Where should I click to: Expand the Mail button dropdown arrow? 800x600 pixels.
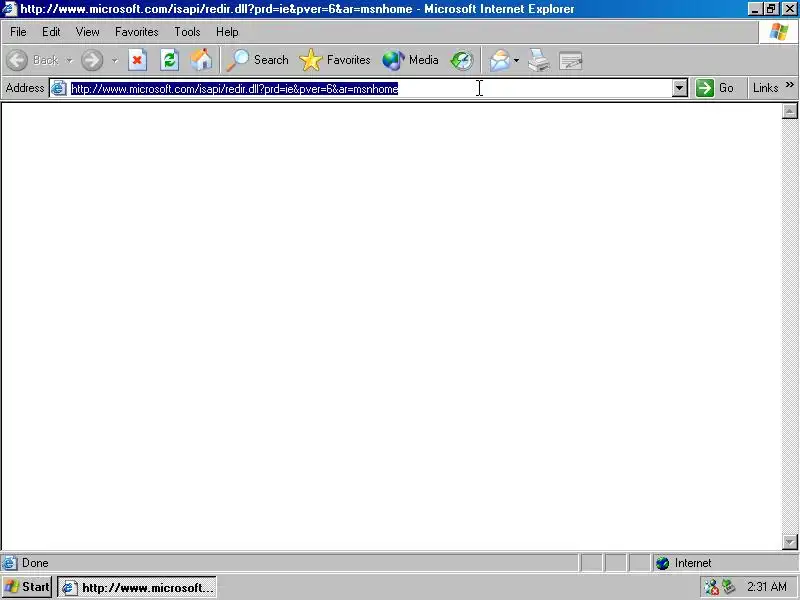pyautogui.click(x=516, y=60)
